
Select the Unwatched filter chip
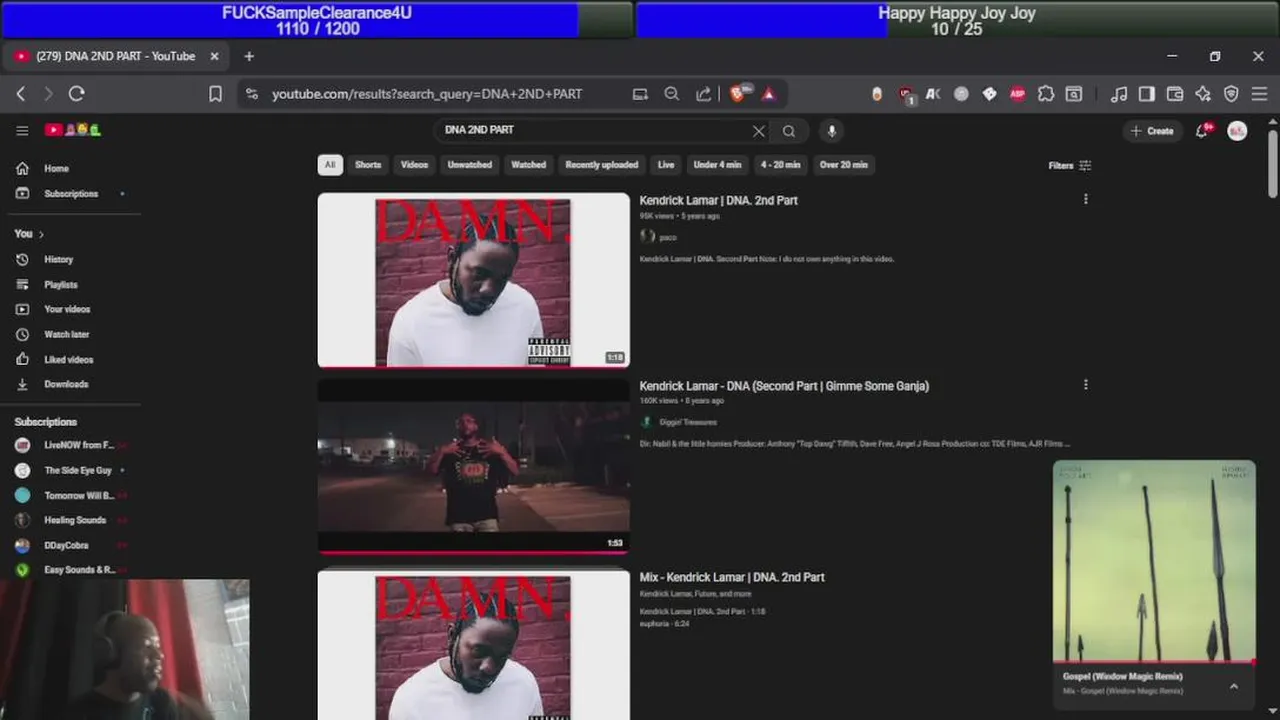470,165
